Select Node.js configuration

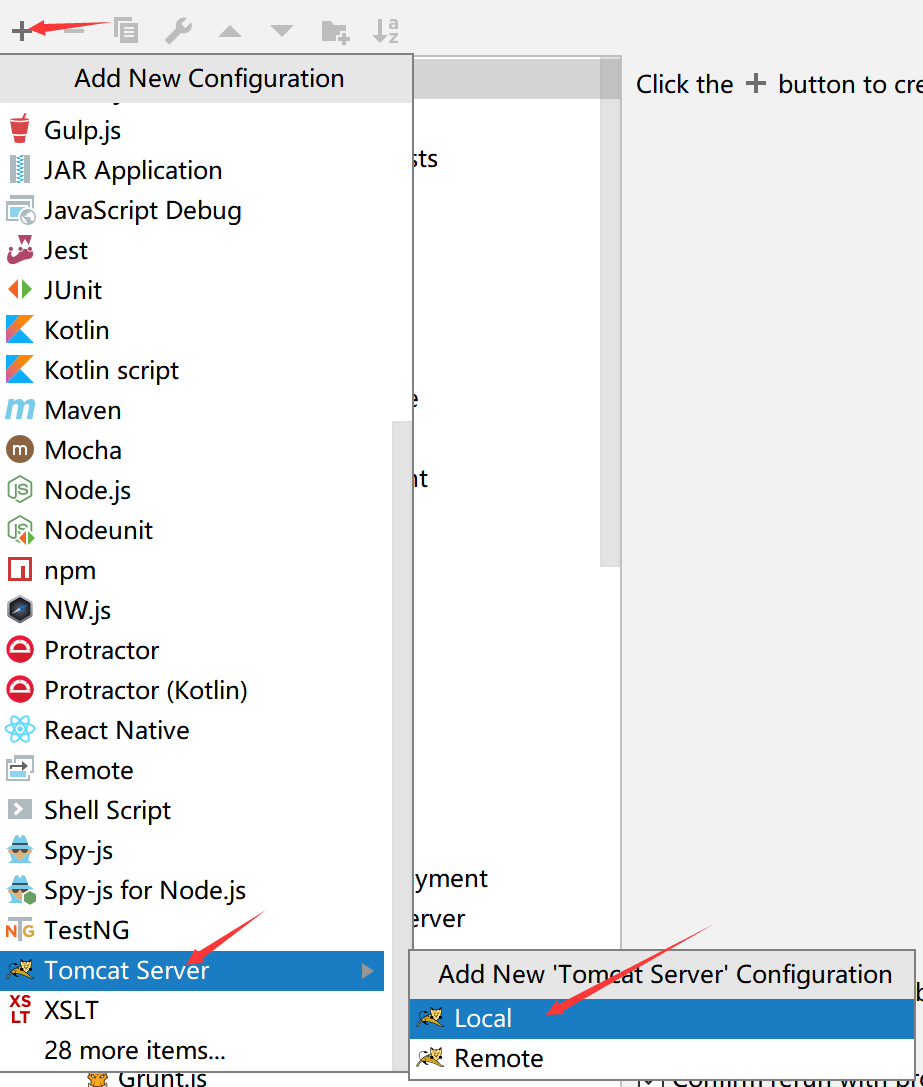point(191,490)
